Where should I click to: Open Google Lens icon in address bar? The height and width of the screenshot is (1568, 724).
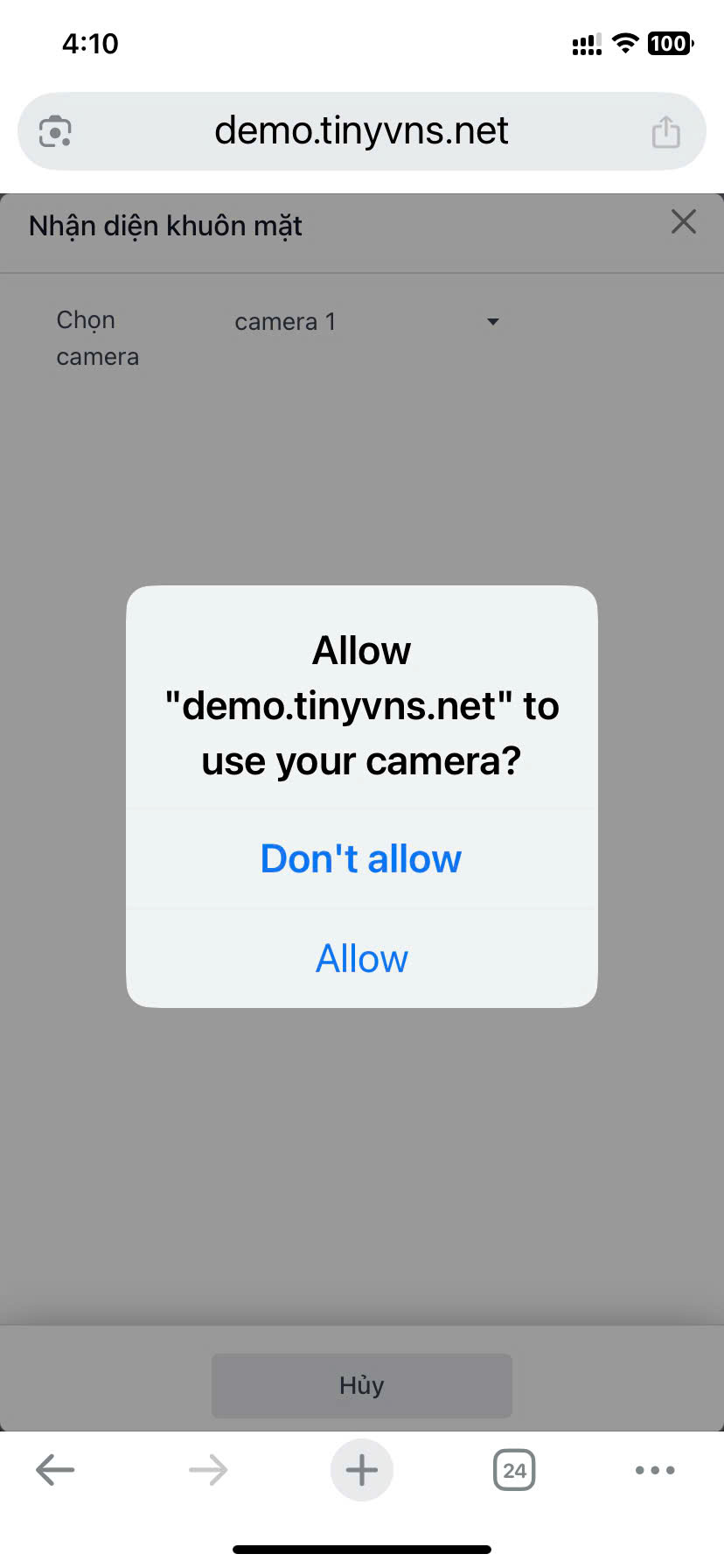click(x=55, y=132)
